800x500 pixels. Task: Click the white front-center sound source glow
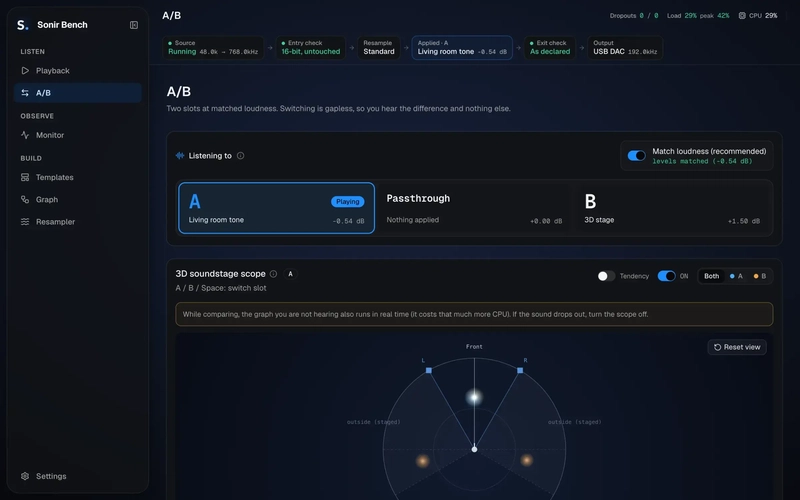[x=474, y=397]
